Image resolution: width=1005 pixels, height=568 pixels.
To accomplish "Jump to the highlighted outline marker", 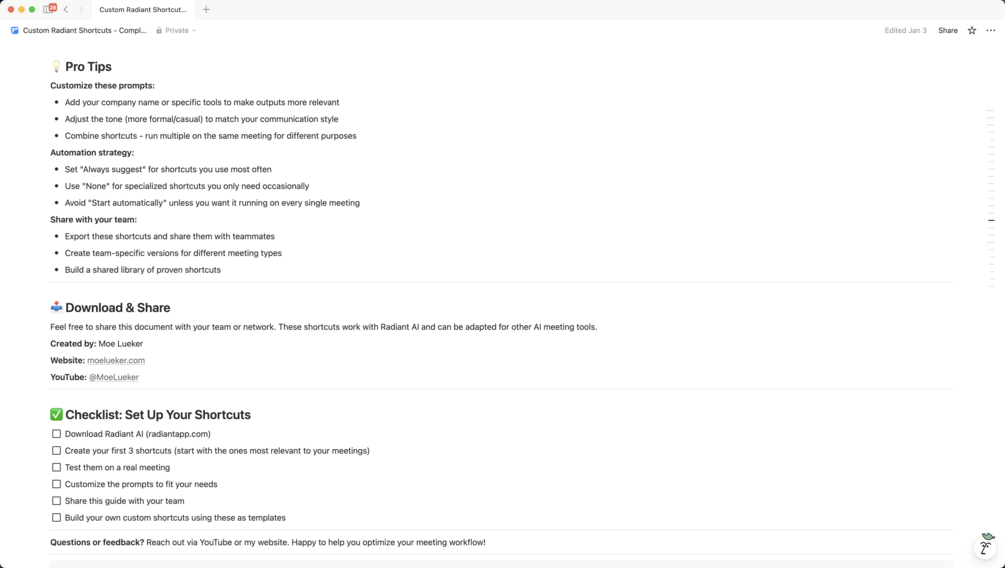I will pyautogui.click(x=991, y=220).
